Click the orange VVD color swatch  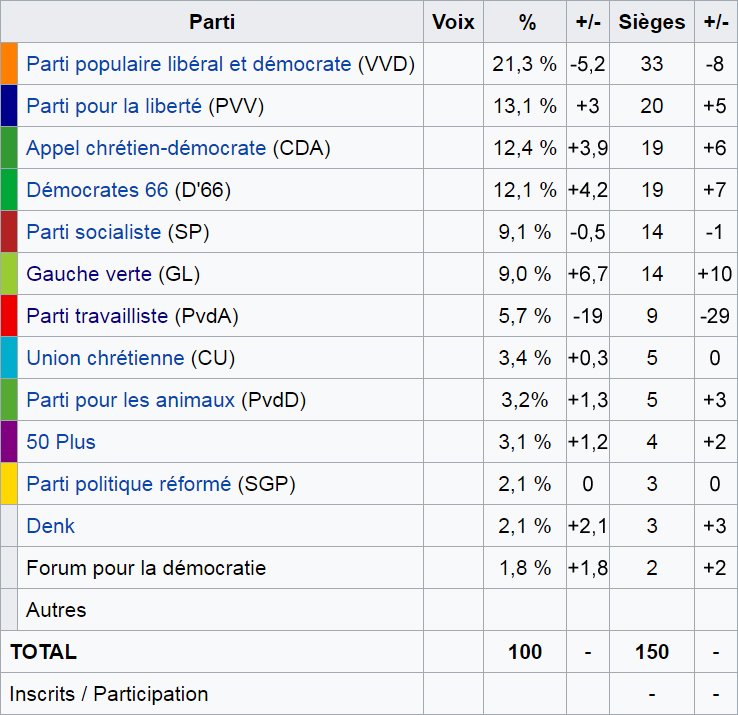click(x=9, y=64)
